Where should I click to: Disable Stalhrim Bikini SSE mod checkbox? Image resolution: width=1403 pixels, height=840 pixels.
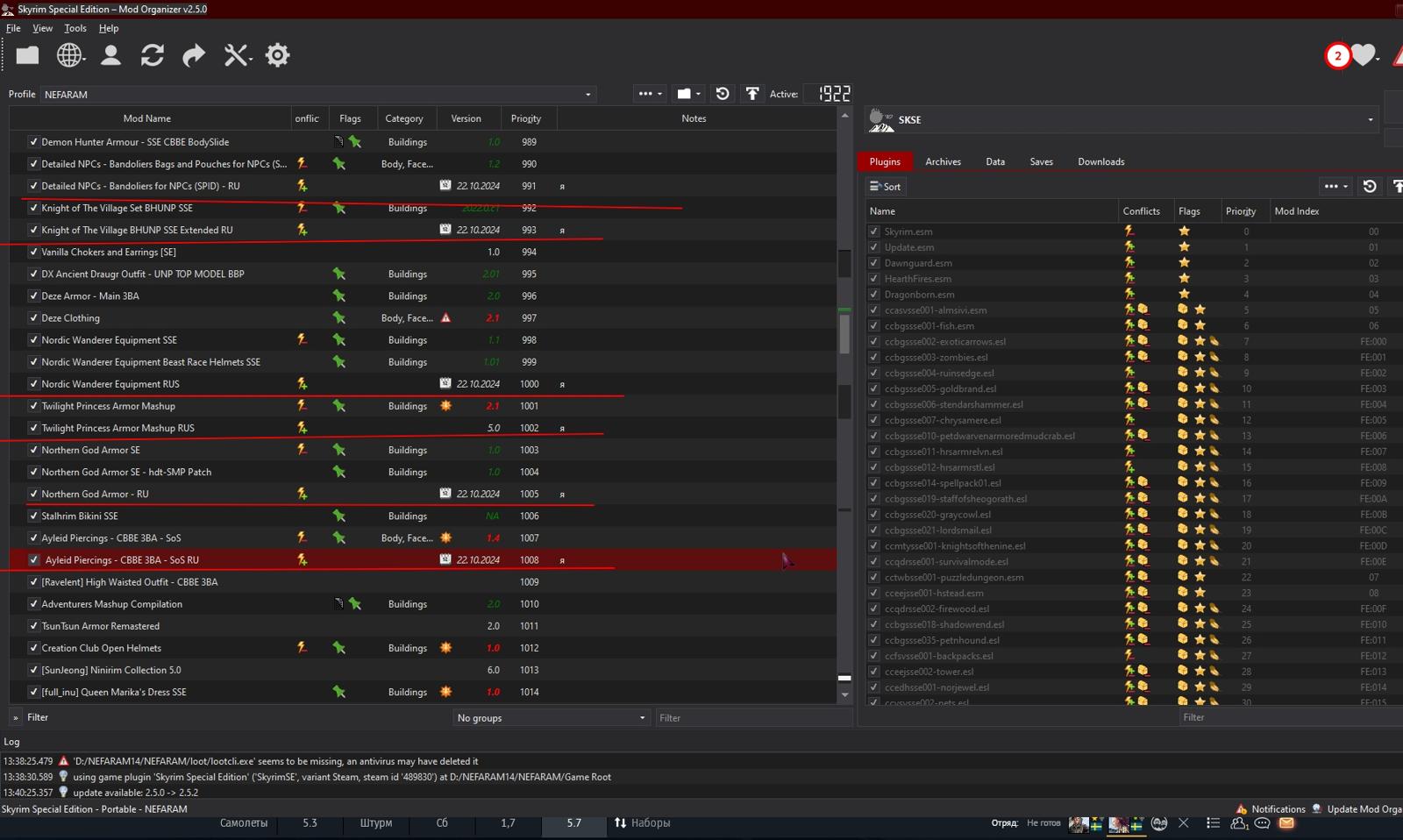tap(33, 516)
